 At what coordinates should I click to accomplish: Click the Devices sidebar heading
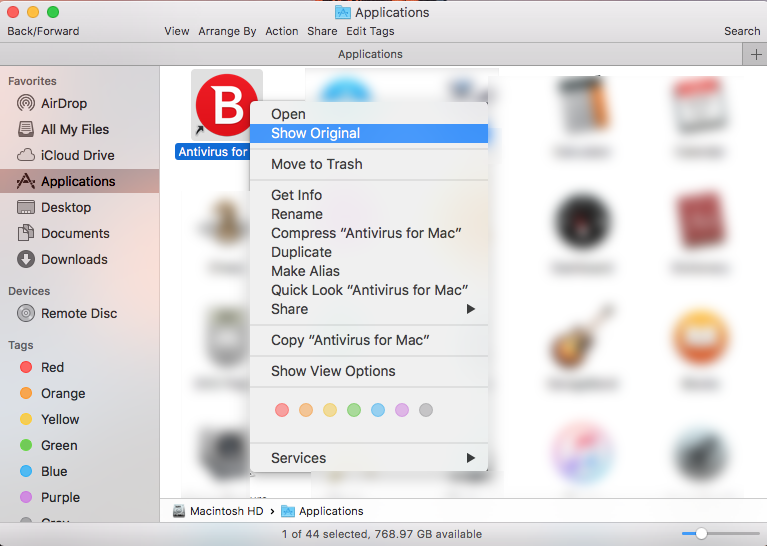point(29,291)
